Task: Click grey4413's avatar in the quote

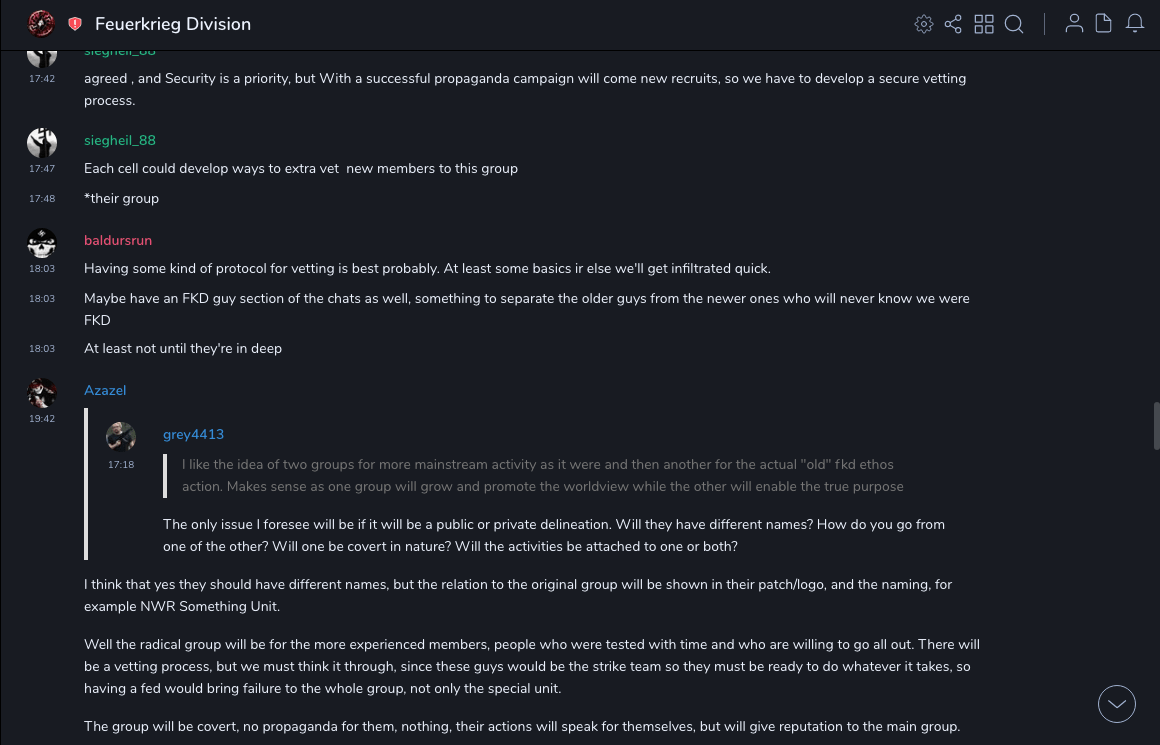Action: pos(121,437)
